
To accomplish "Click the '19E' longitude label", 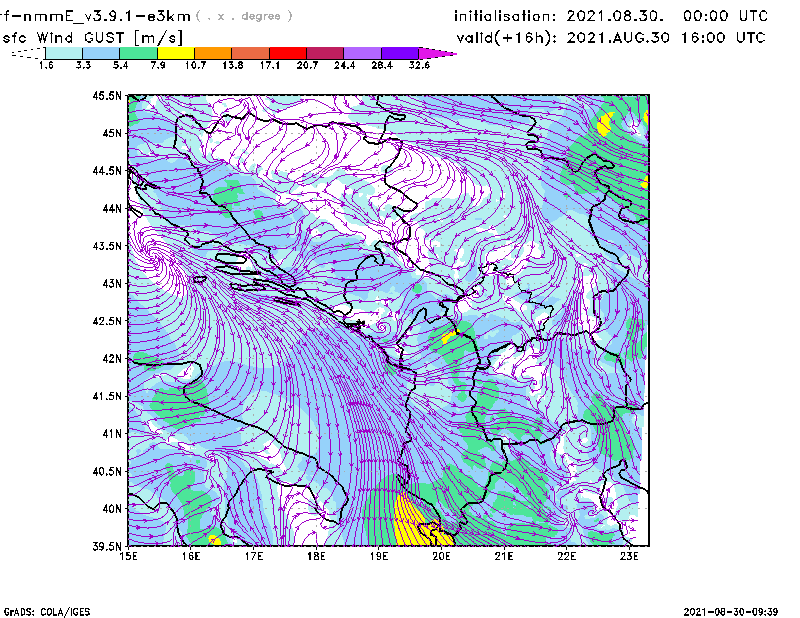I will click(379, 556).
